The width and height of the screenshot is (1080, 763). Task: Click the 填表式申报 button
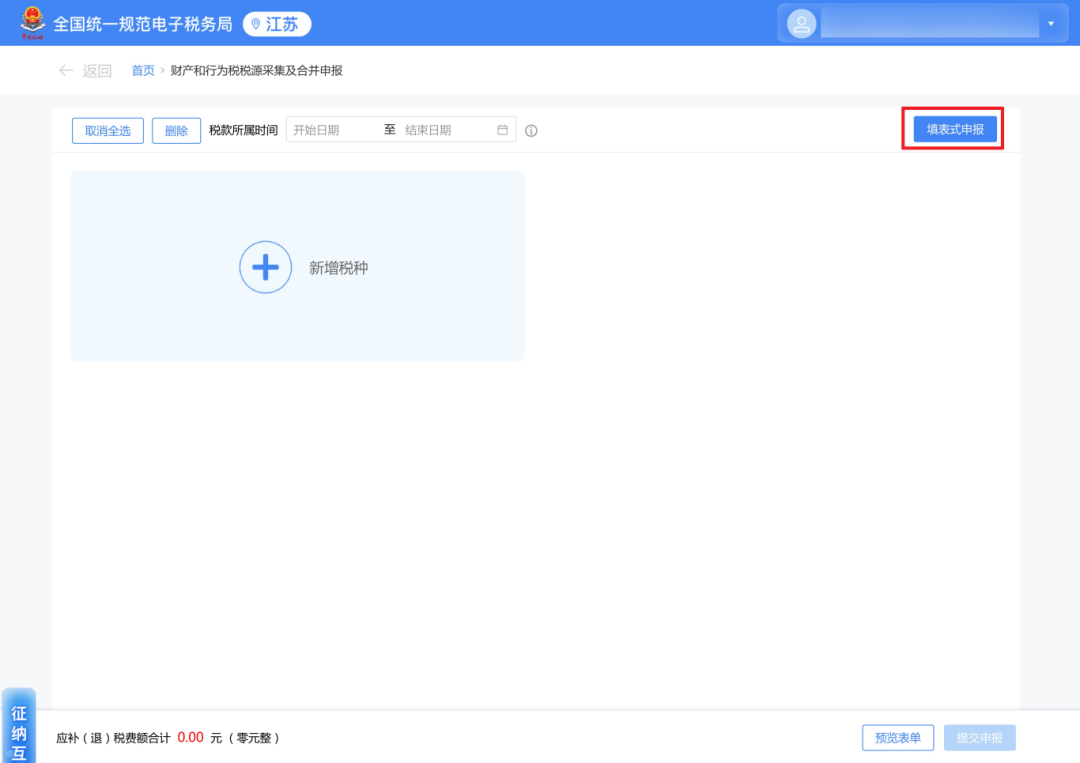click(x=955, y=129)
